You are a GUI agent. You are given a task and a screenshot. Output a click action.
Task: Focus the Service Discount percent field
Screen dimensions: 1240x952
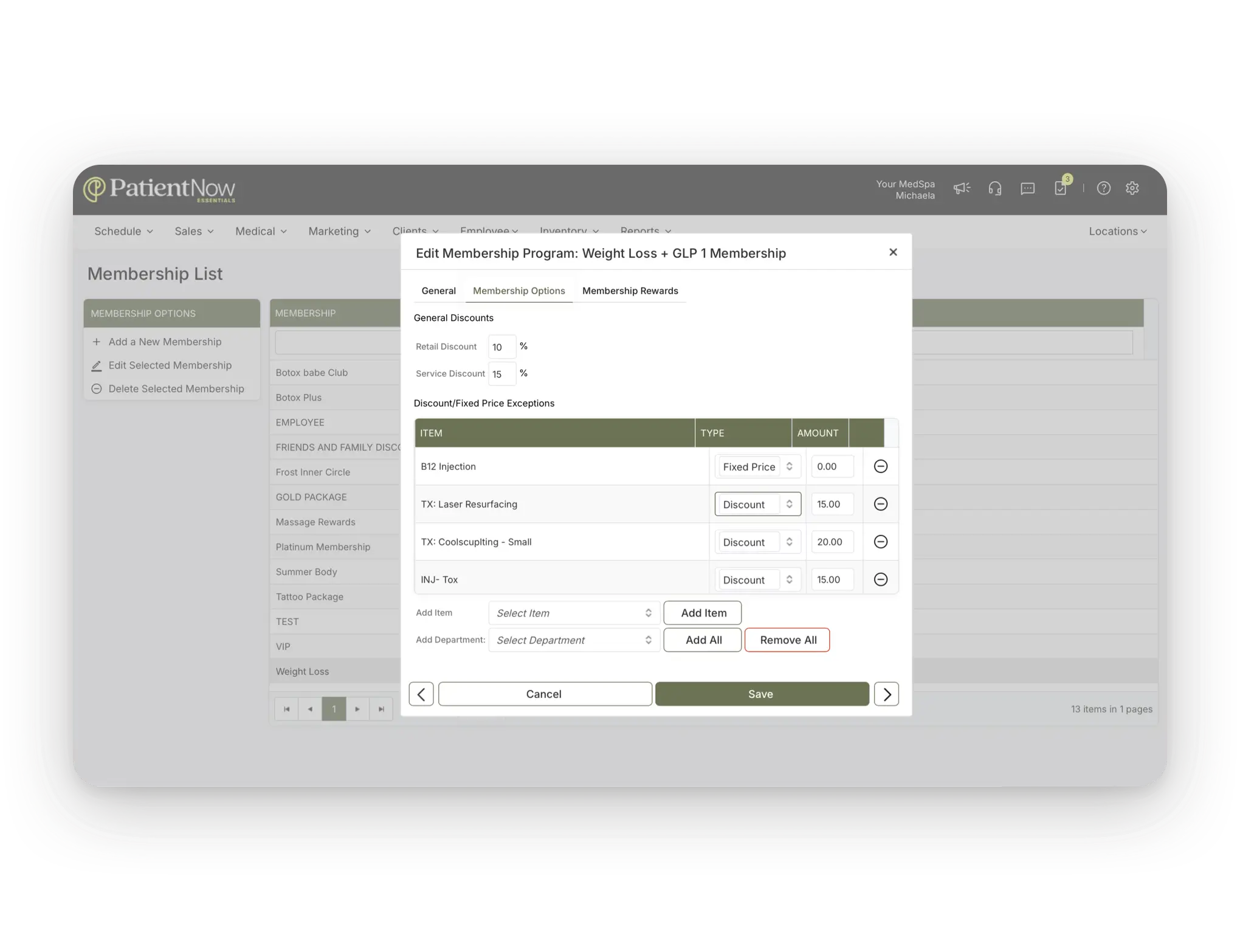tap(501, 374)
